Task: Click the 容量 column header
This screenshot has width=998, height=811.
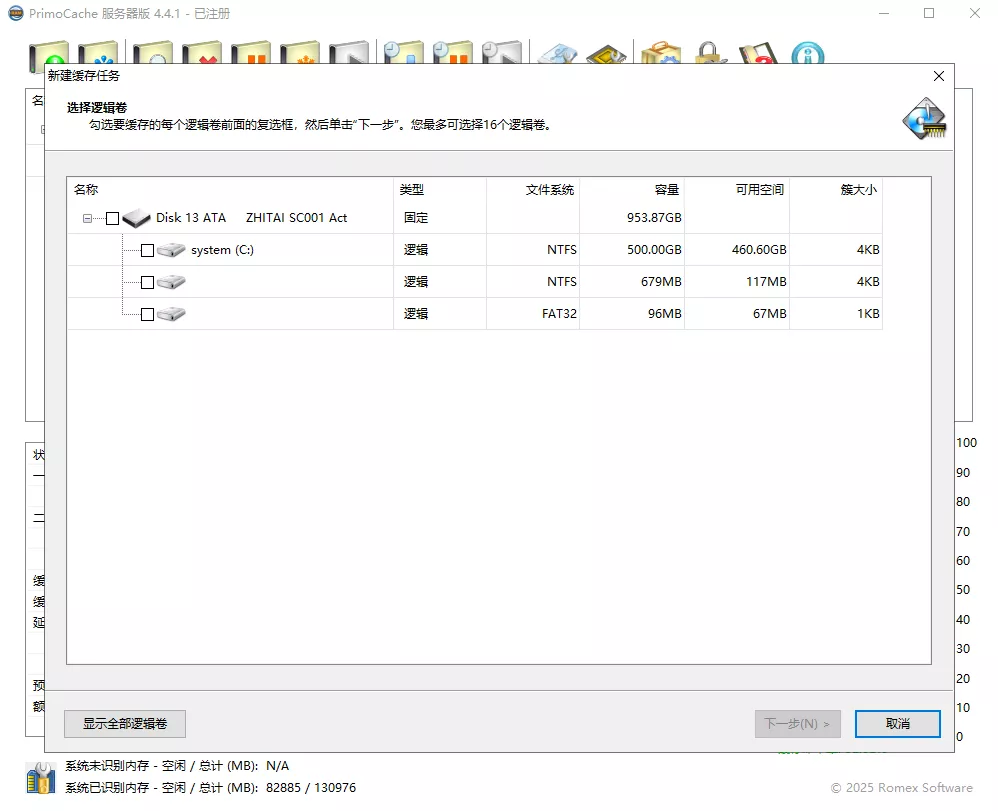Action: [x=667, y=190]
